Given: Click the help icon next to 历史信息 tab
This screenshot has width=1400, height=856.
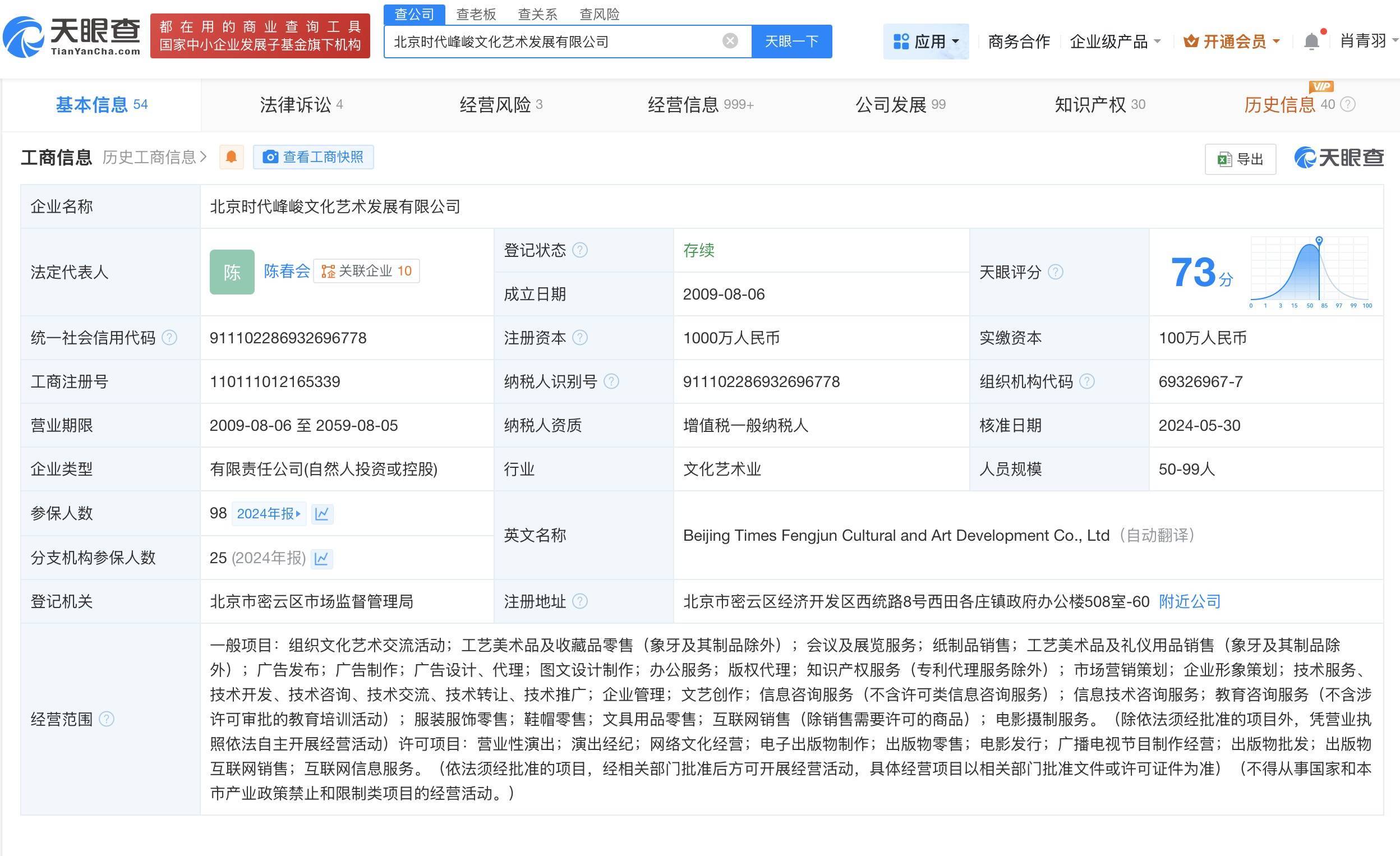Looking at the screenshot, I should (1348, 104).
